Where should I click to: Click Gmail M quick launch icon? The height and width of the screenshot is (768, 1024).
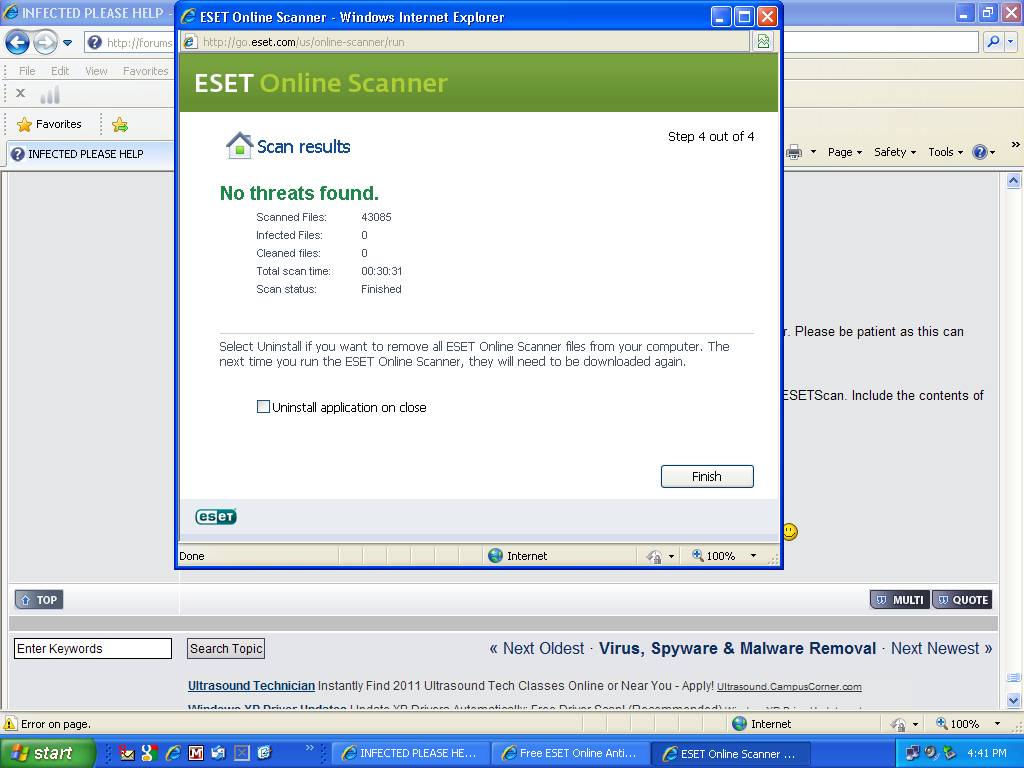pos(196,753)
